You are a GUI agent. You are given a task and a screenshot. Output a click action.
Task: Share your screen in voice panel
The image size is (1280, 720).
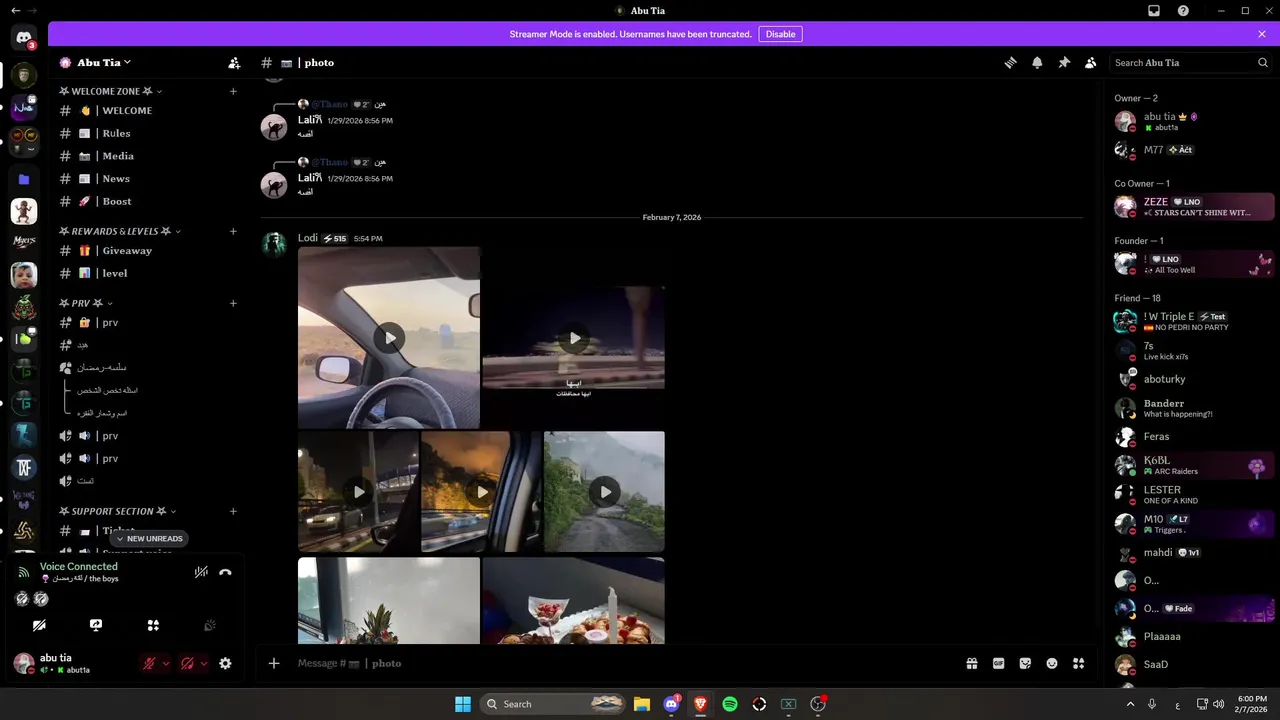(x=96, y=625)
